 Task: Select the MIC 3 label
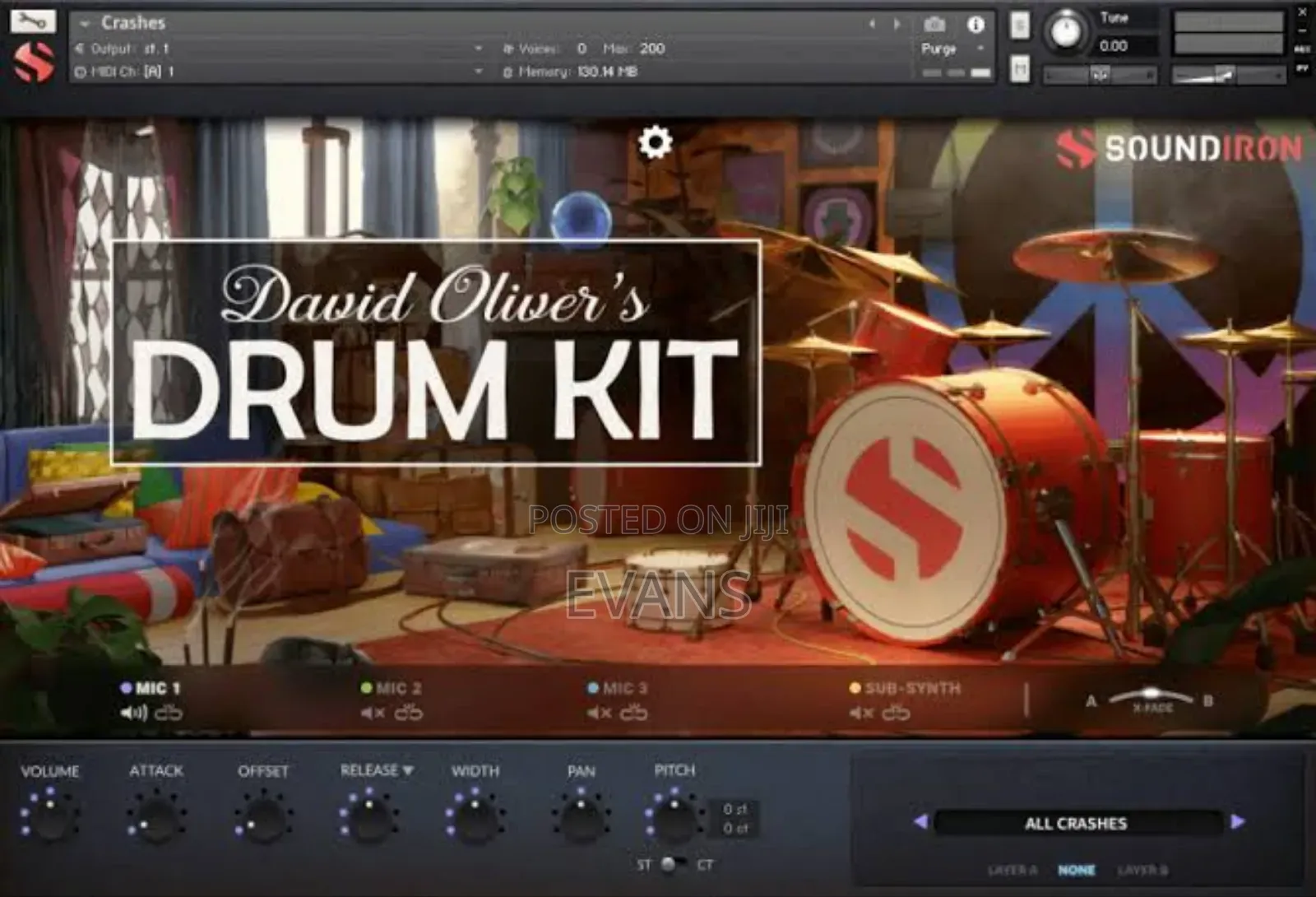625,688
